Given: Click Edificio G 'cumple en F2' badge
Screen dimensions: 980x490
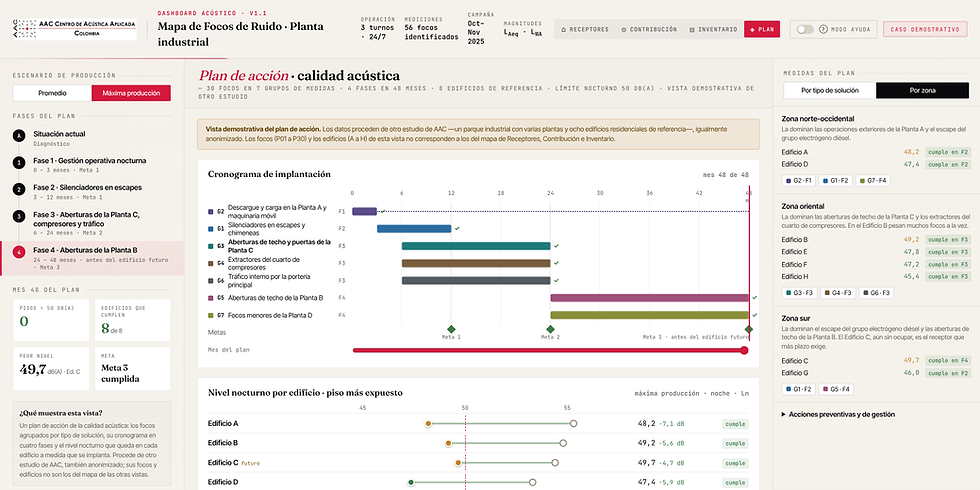Looking at the screenshot, I should [948, 372].
